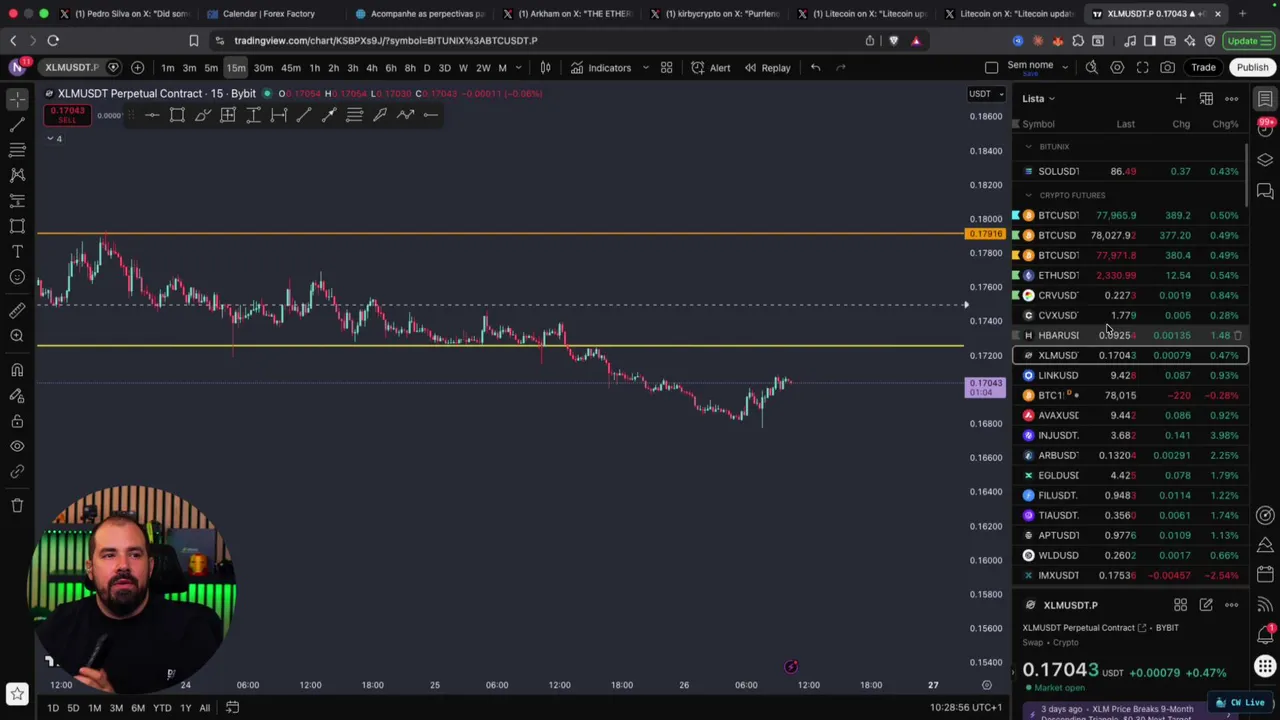1280x720 pixels.
Task: Open the emoji and icons tool
Action: coord(17,277)
